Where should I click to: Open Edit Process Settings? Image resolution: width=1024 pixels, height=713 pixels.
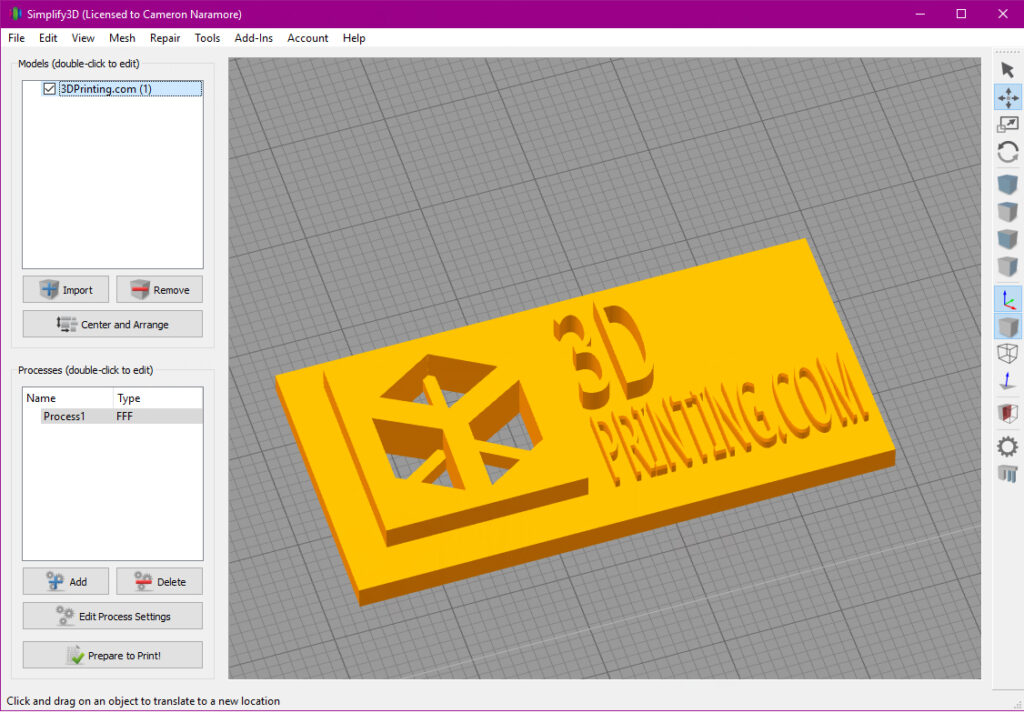113,616
